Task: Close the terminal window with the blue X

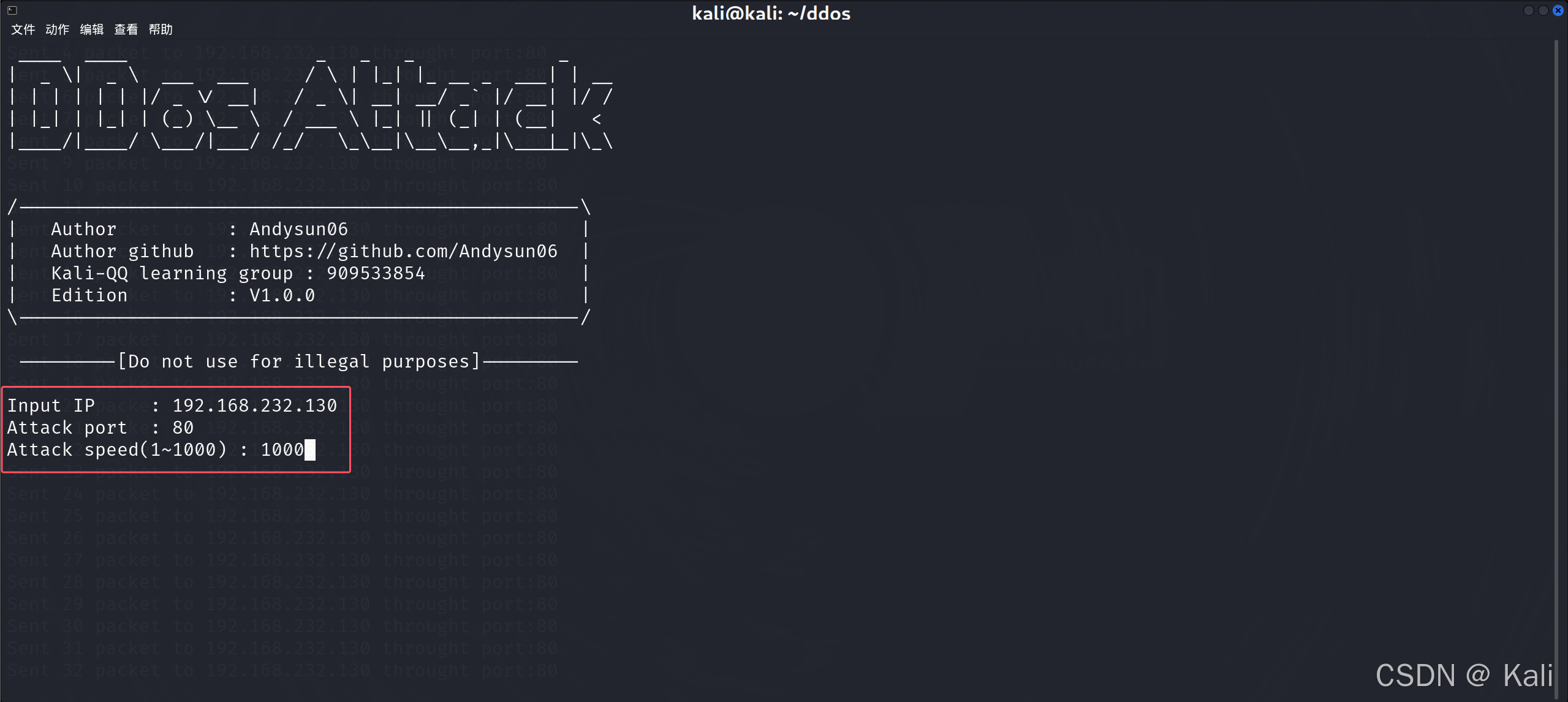Action: [1558, 10]
